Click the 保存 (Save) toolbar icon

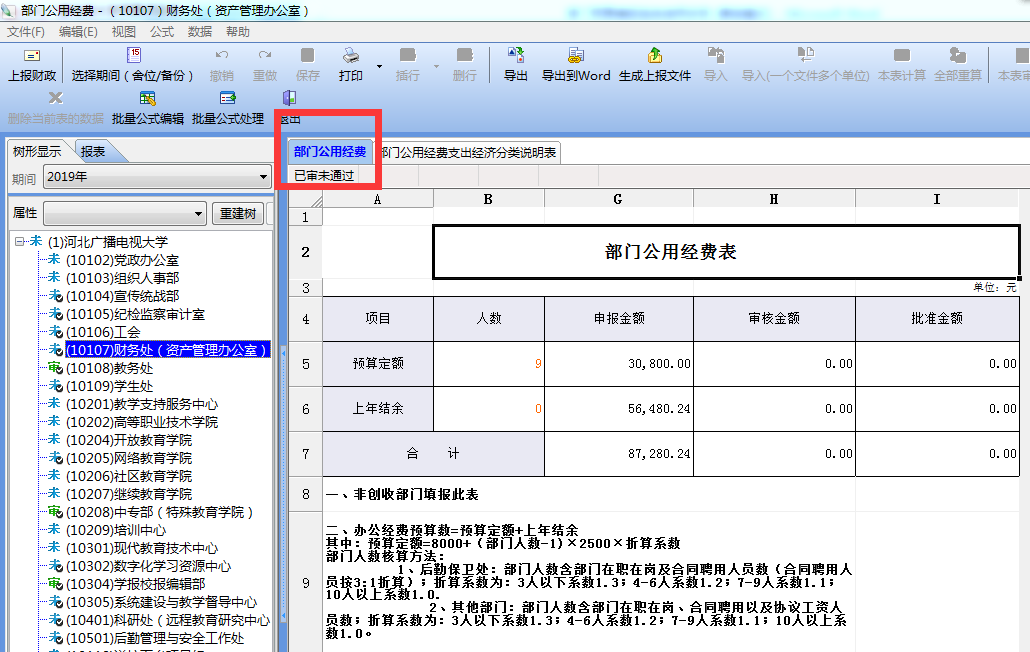coord(307,62)
